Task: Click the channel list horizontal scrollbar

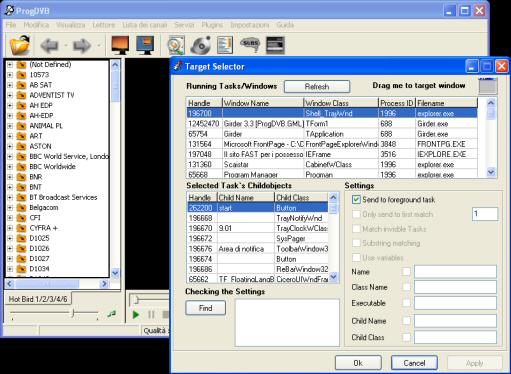Action: pyautogui.click(x=57, y=284)
